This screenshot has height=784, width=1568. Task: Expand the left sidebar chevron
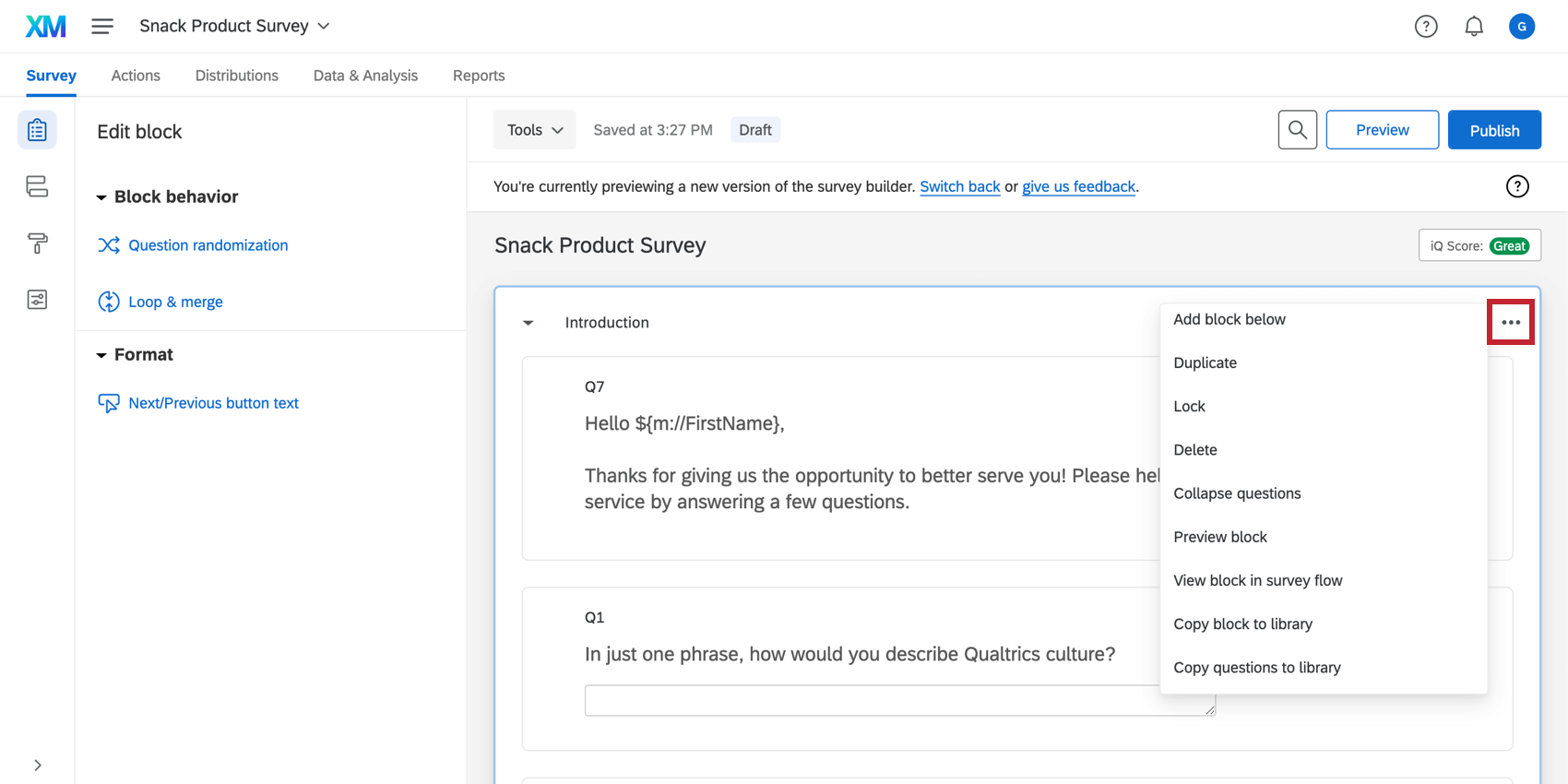tap(37, 765)
